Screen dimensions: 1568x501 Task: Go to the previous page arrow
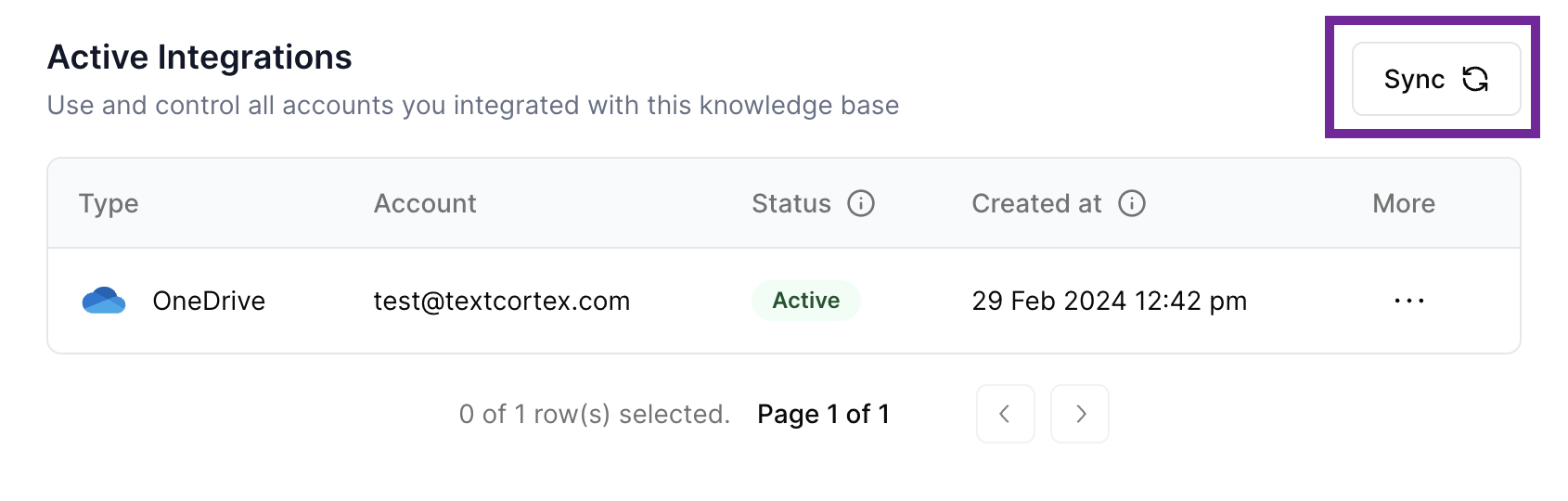point(1005,414)
